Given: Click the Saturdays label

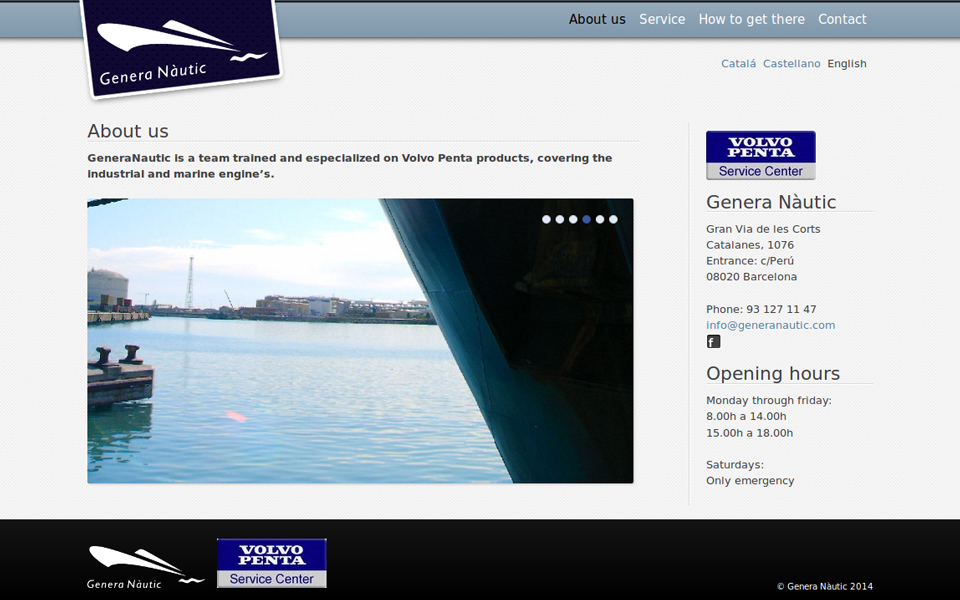Looking at the screenshot, I should (x=735, y=465).
